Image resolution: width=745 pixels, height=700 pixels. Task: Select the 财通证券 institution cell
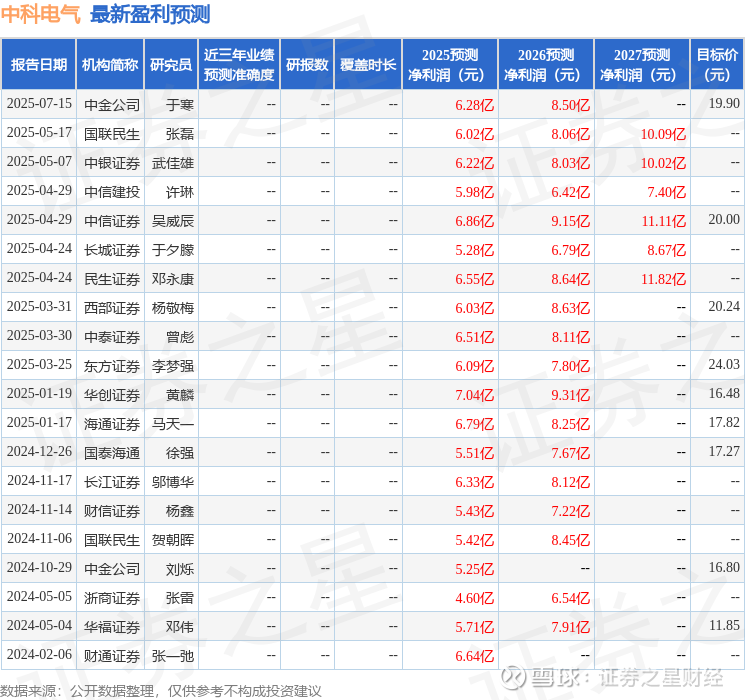click(112, 656)
